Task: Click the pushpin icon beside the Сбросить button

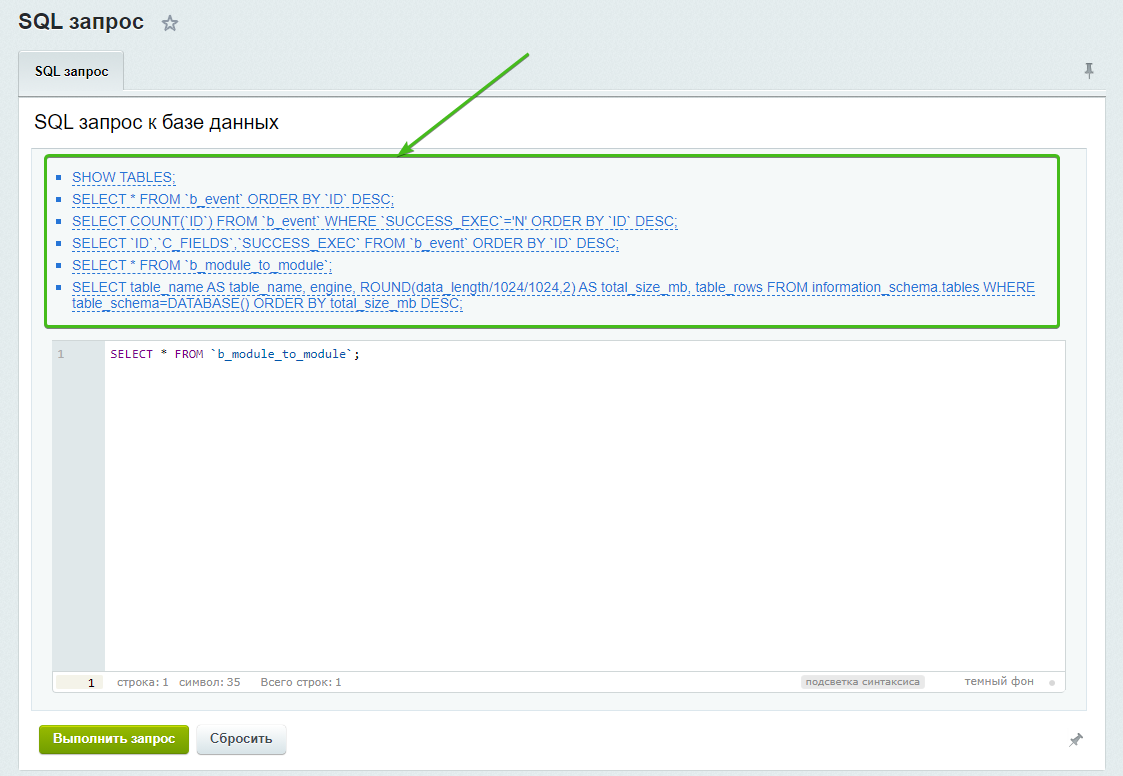Action: tap(1076, 739)
